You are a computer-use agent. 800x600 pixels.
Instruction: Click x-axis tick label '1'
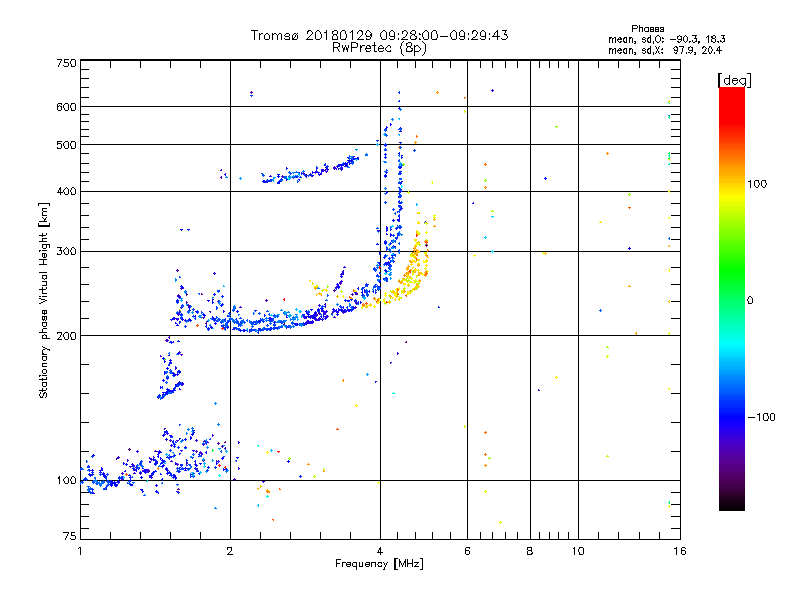point(80,551)
